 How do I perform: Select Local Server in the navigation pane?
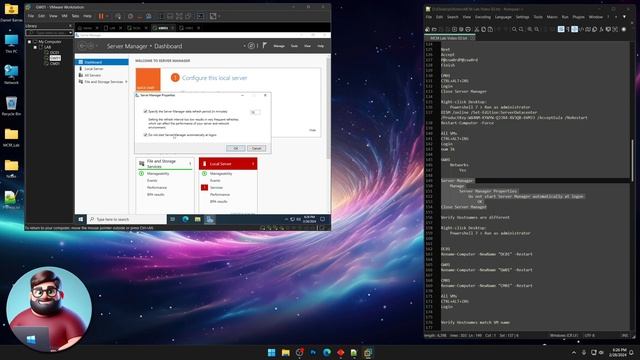point(93,69)
